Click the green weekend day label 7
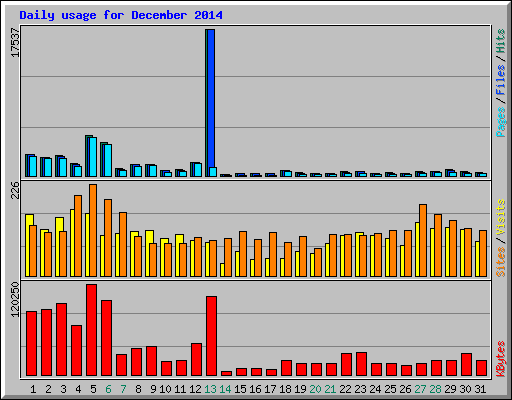 [x=123, y=389]
